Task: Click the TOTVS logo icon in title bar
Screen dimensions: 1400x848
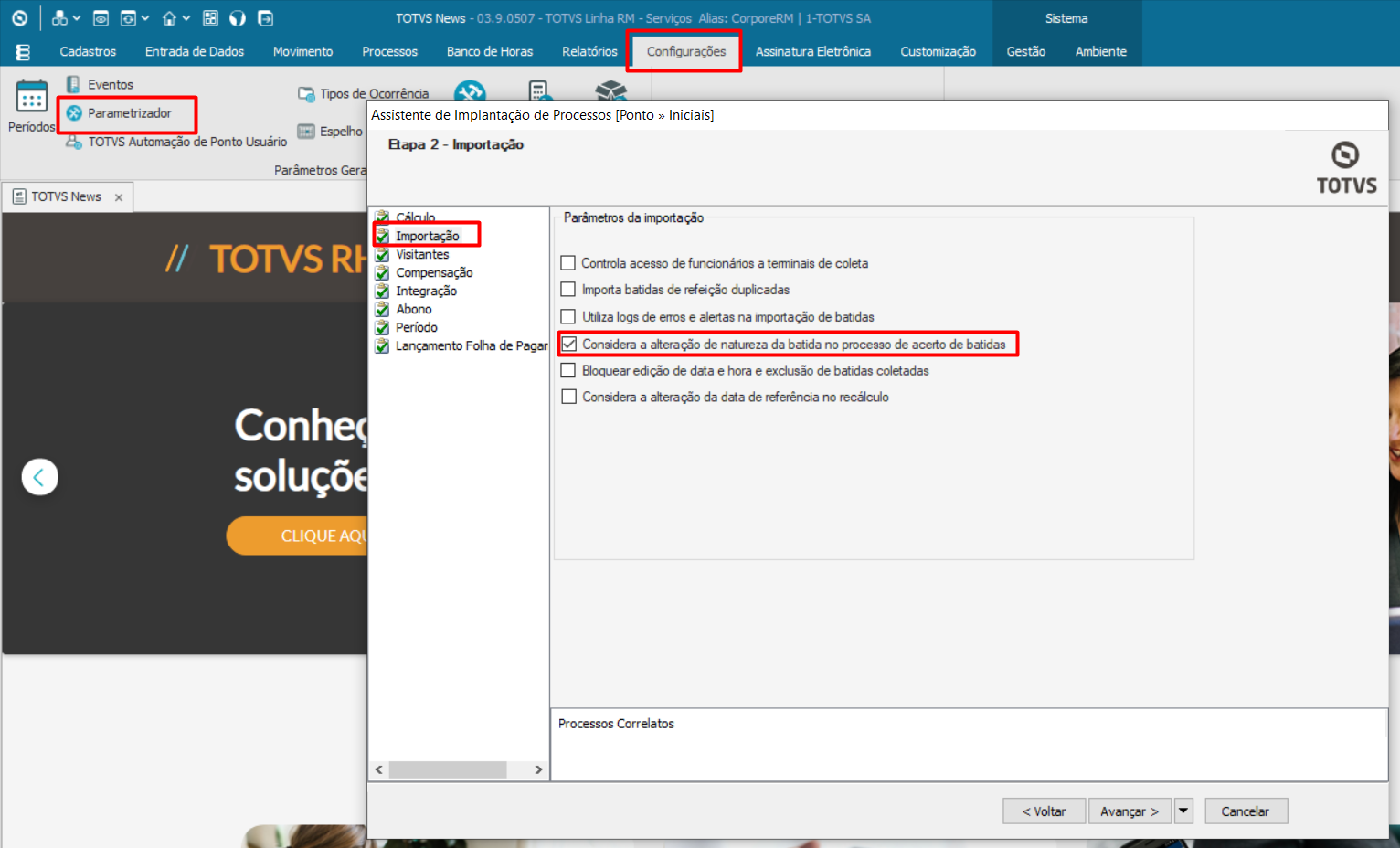Action: [x=19, y=18]
